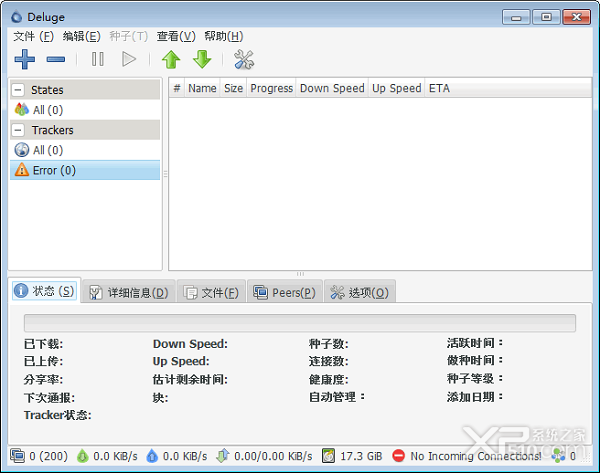Click the colored drops icon beside States All
The image size is (600, 473).
click(22, 109)
